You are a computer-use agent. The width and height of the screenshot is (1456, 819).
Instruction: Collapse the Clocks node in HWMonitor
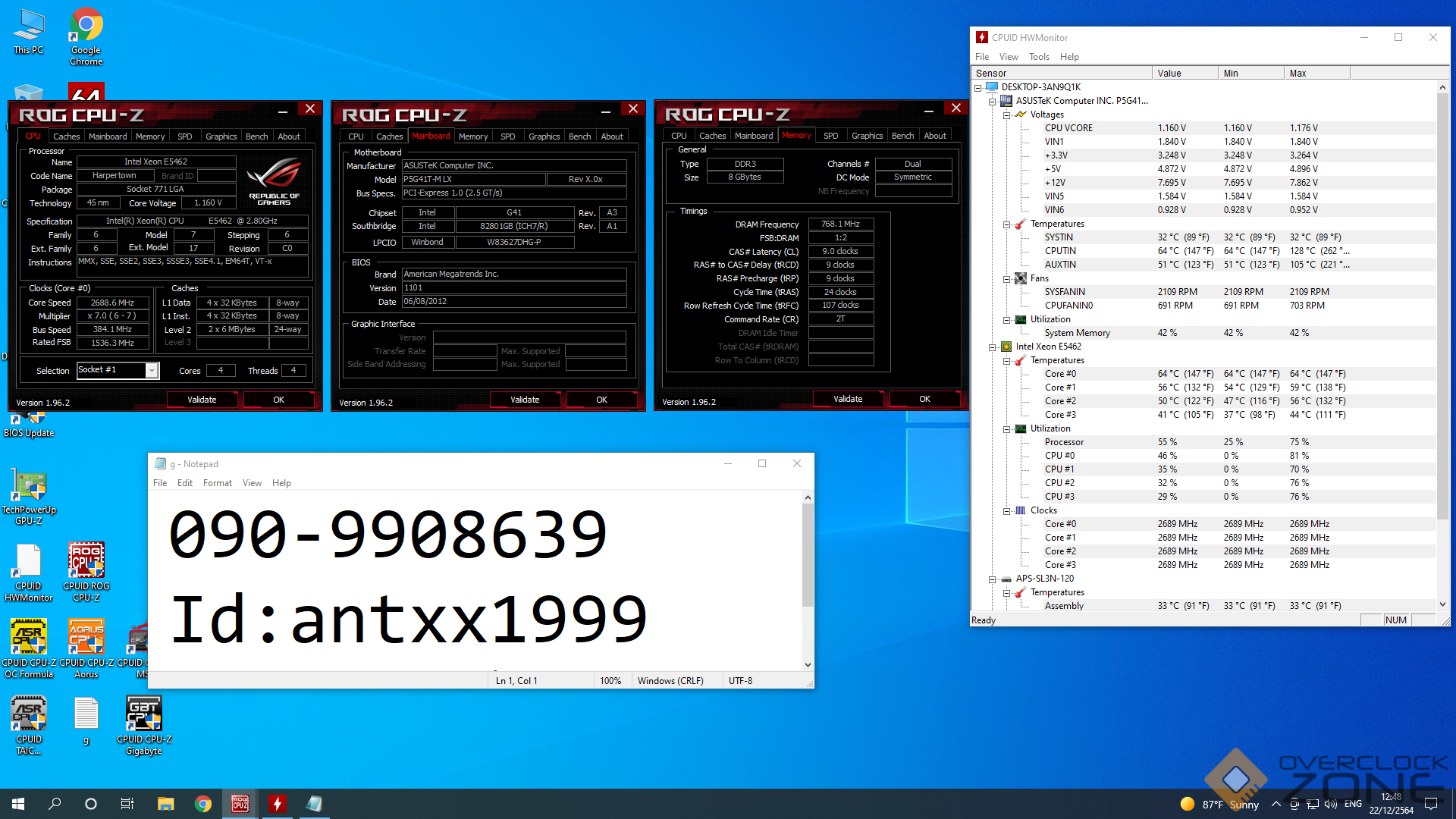(x=1006, y=510)
